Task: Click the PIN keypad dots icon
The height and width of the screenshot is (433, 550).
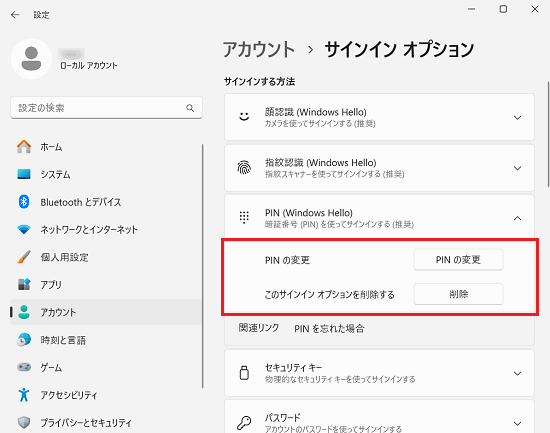Action: click(244, 218)
